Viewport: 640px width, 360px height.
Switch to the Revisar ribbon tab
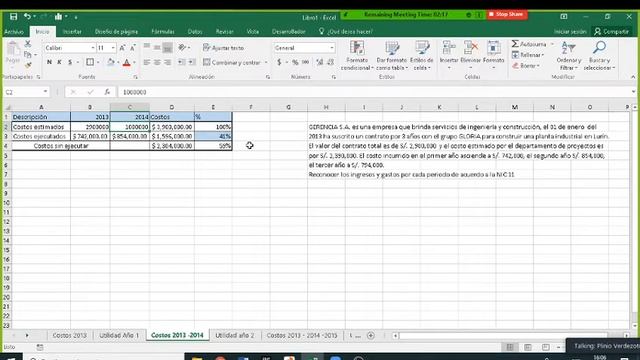point(224,31)
